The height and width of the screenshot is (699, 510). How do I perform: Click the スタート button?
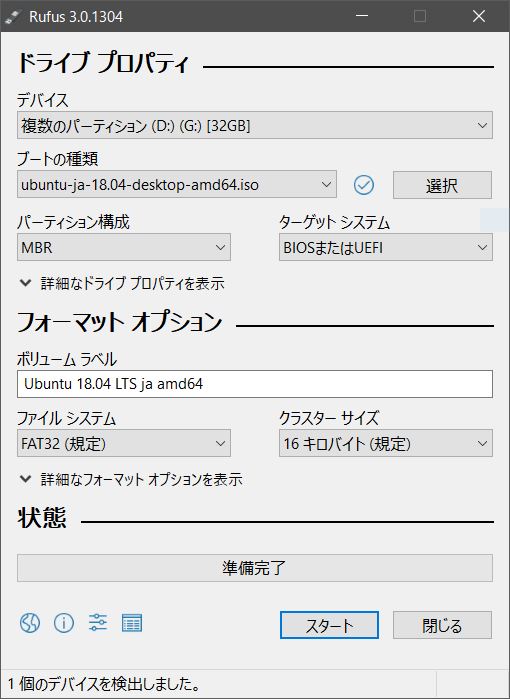pyautogui.click(x=329, y=625)
